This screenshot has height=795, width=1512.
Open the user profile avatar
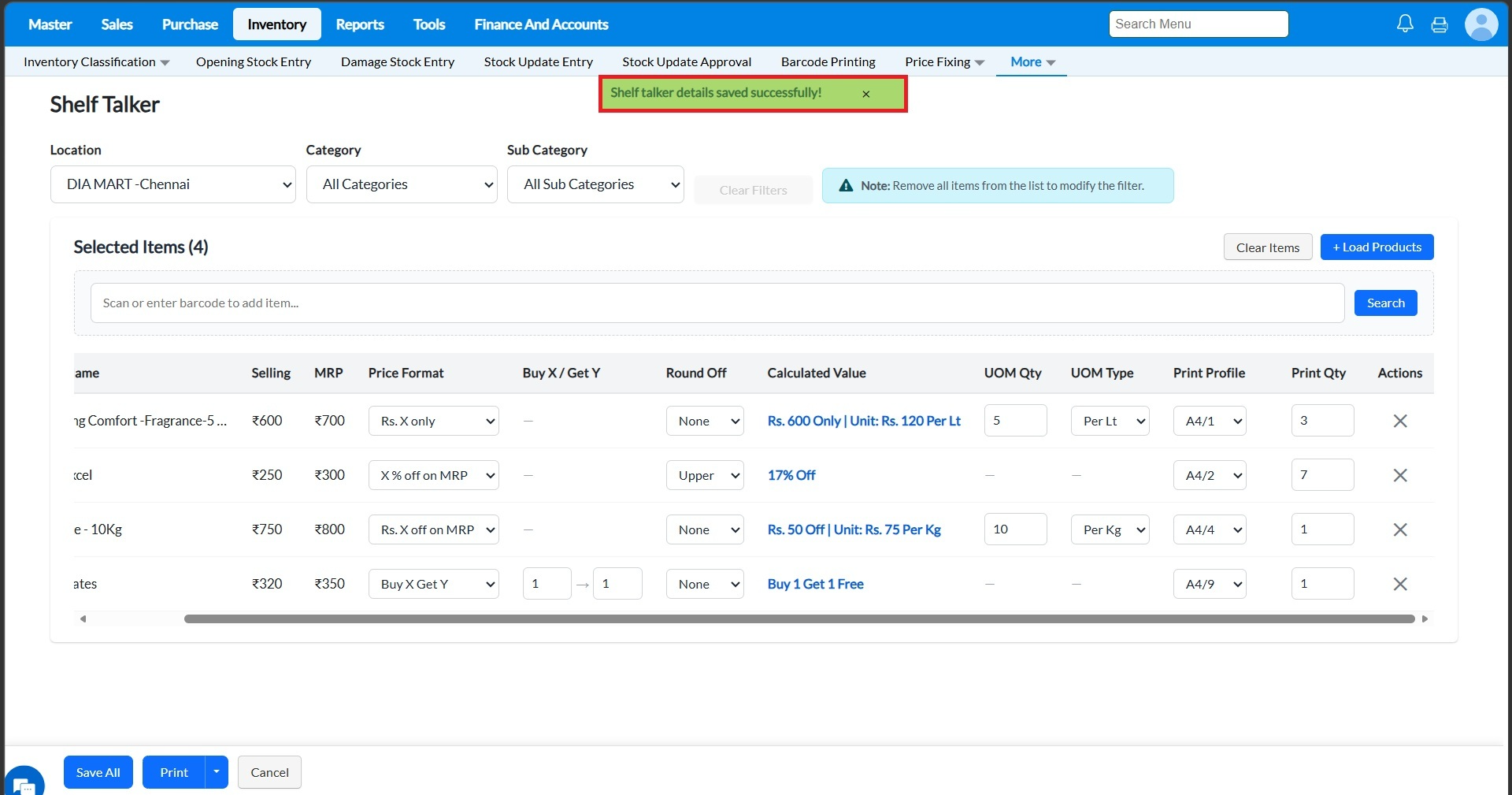(x=1480, y=24)
